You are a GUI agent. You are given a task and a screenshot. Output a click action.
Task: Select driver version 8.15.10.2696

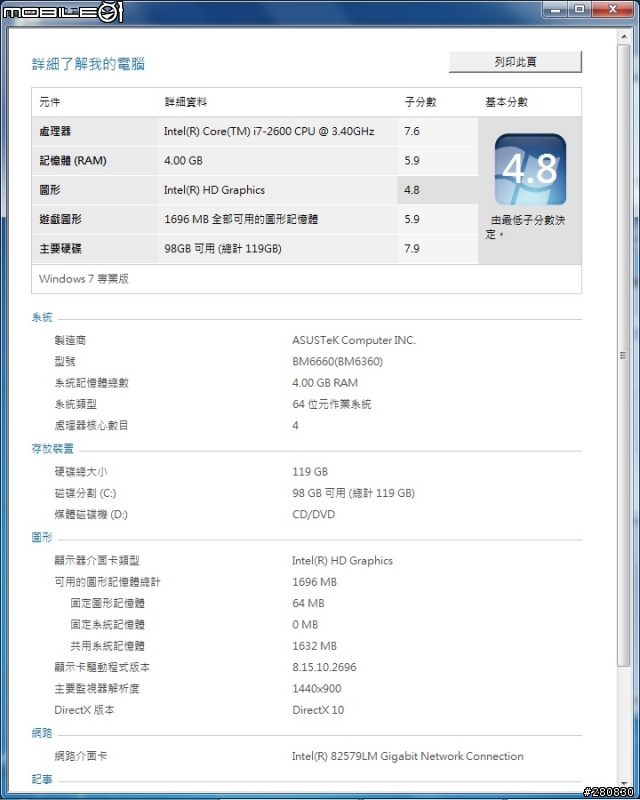point(324,667)
